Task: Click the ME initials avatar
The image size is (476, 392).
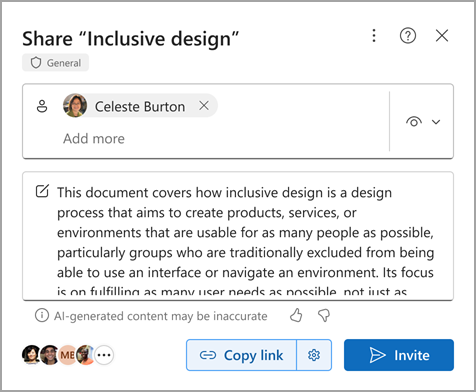Action: point(67,355)
